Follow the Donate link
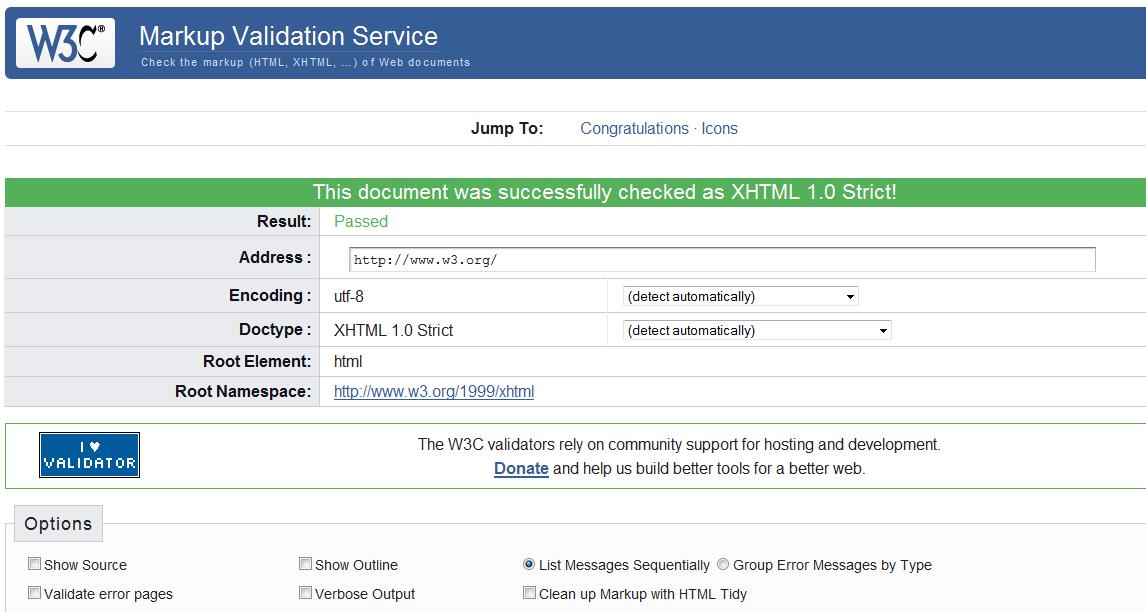This screenshot has height=612, width=1146. (521, 469)
